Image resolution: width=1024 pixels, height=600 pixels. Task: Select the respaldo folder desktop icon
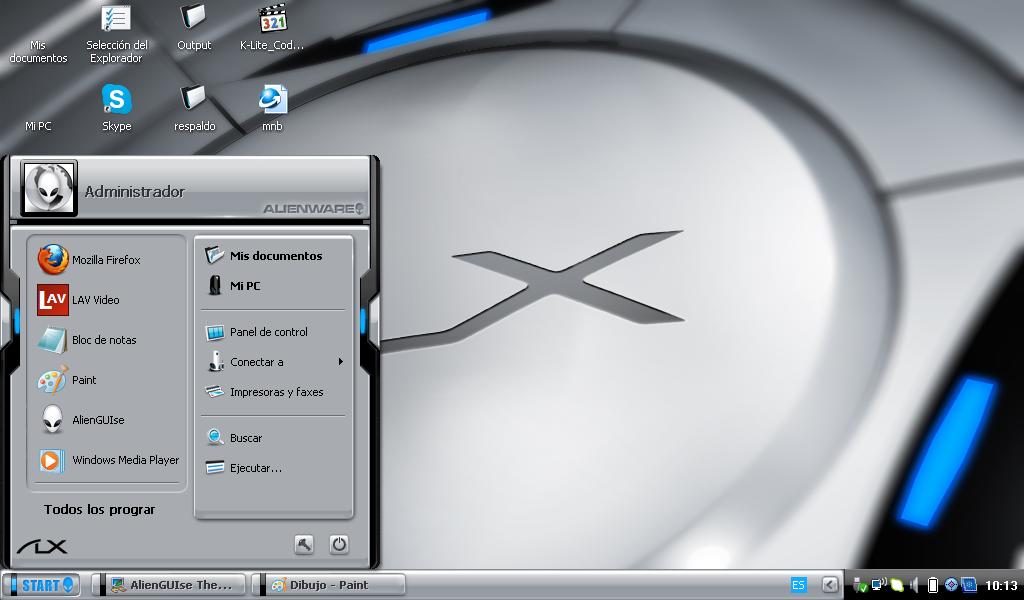tap(194, 108)
